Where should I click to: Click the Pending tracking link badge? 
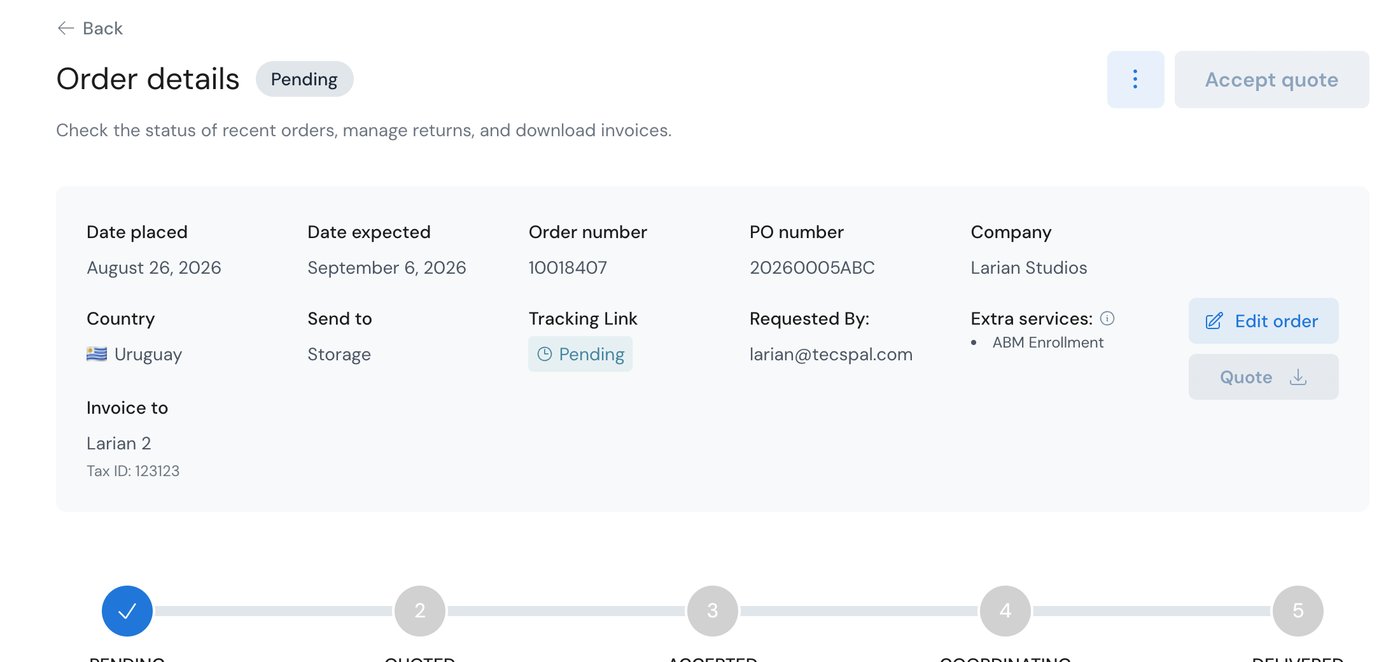pyautogui.click(x=580, y=354)
